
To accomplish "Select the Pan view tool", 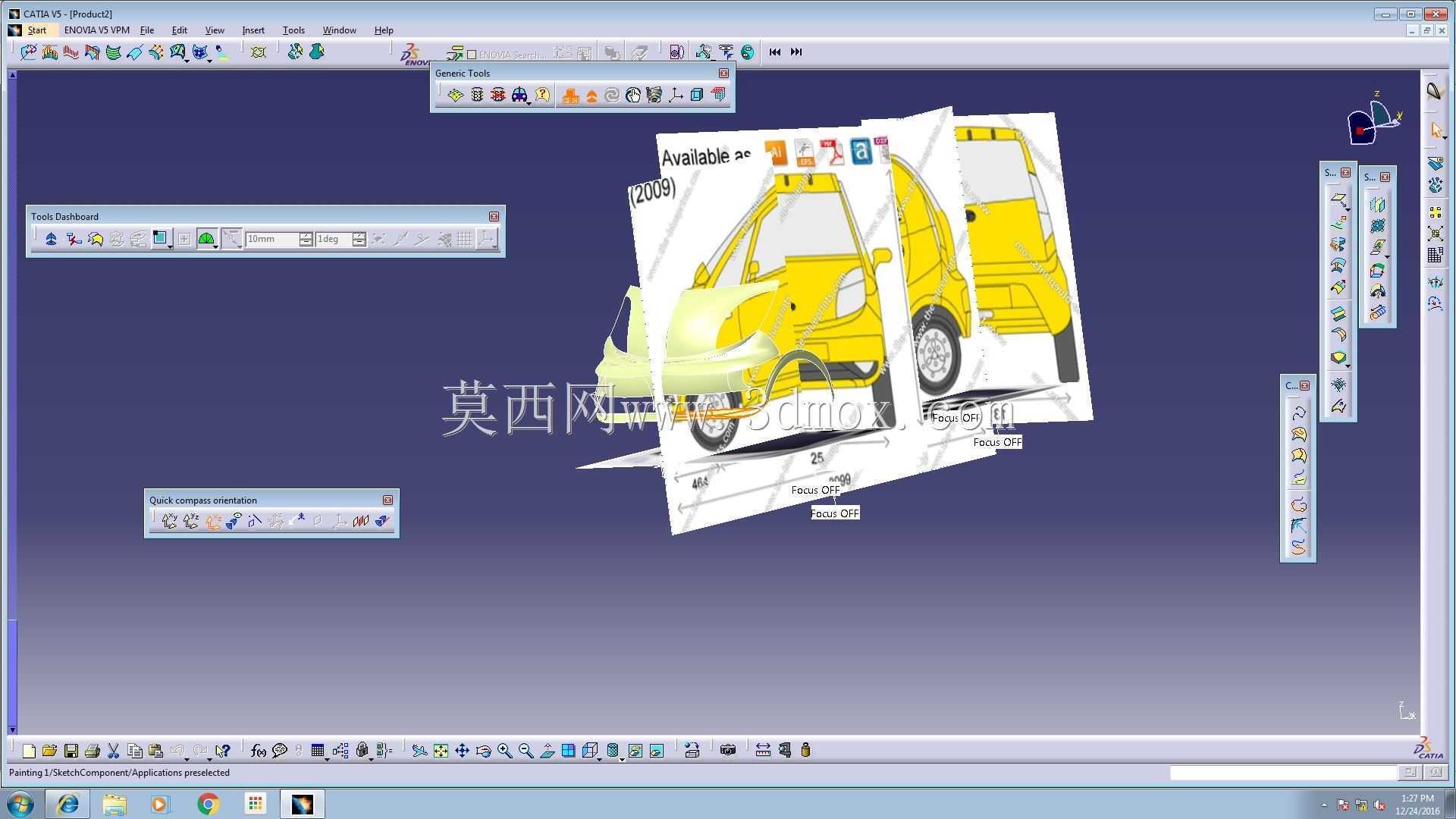I will tap(462, 751).
